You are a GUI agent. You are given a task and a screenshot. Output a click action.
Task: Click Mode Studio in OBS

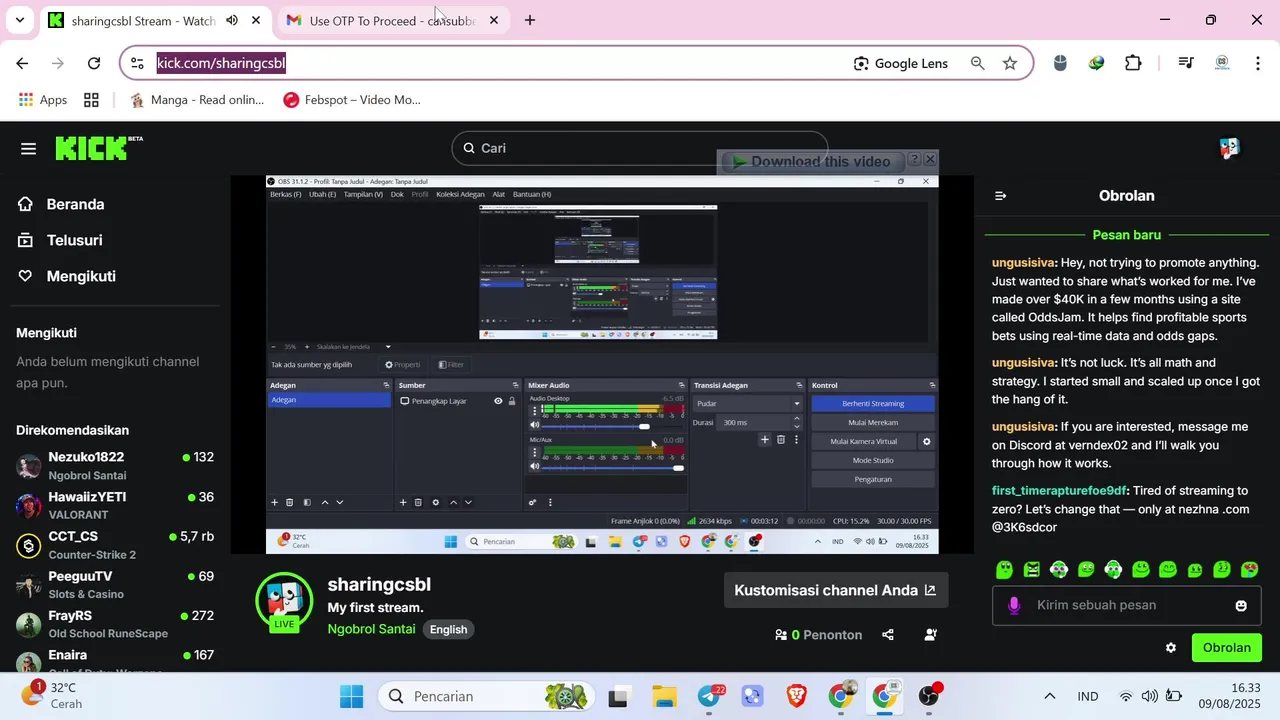873,460
